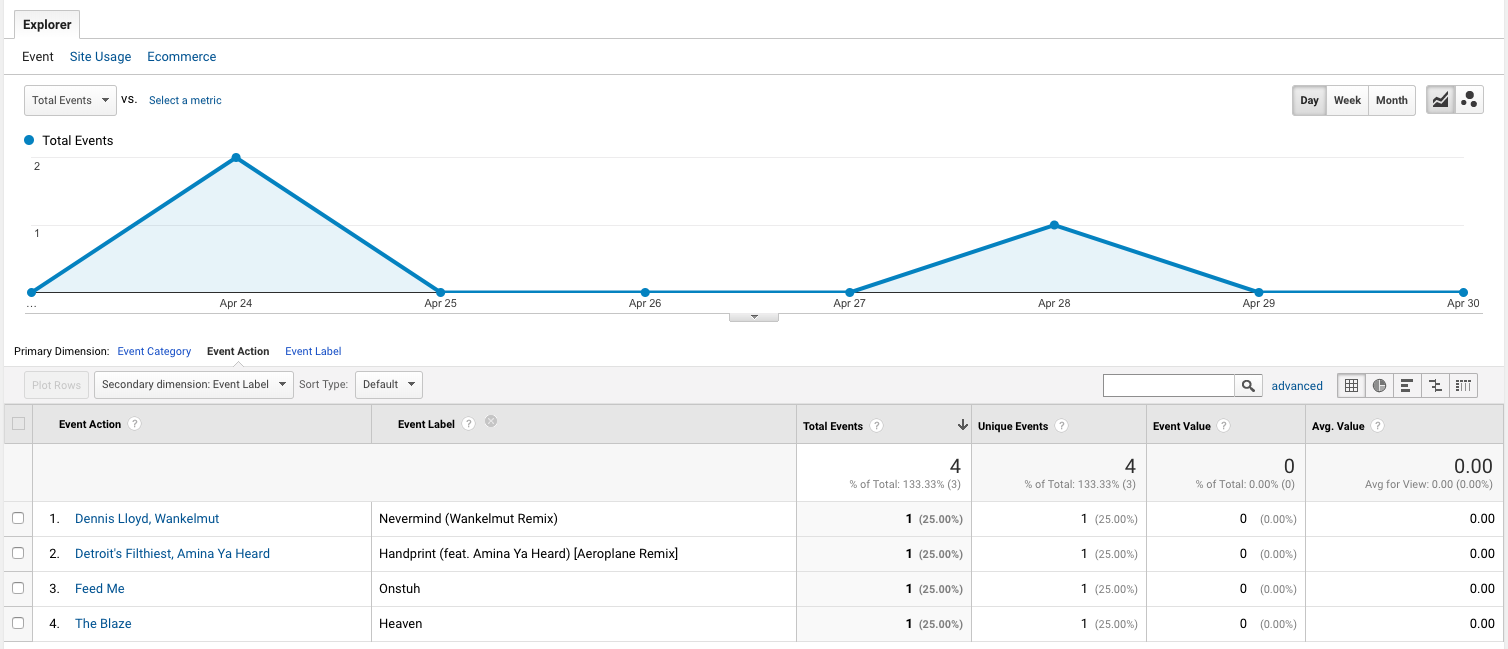1508x649 pixels.
Task: Tick the checkbox for Feed Me row
Action: tap(17, 588)
